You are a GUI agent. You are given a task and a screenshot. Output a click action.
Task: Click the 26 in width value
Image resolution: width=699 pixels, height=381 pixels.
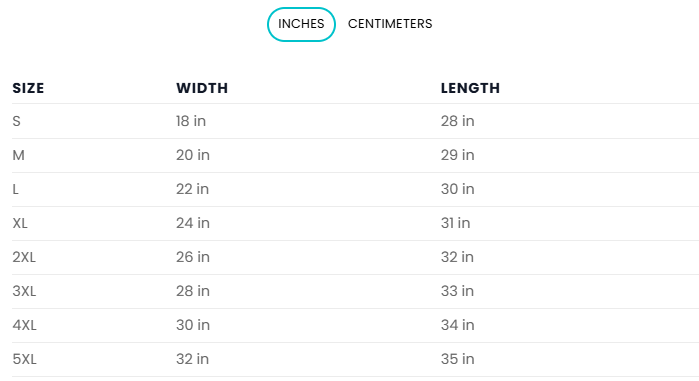click(x=193, y=257)
